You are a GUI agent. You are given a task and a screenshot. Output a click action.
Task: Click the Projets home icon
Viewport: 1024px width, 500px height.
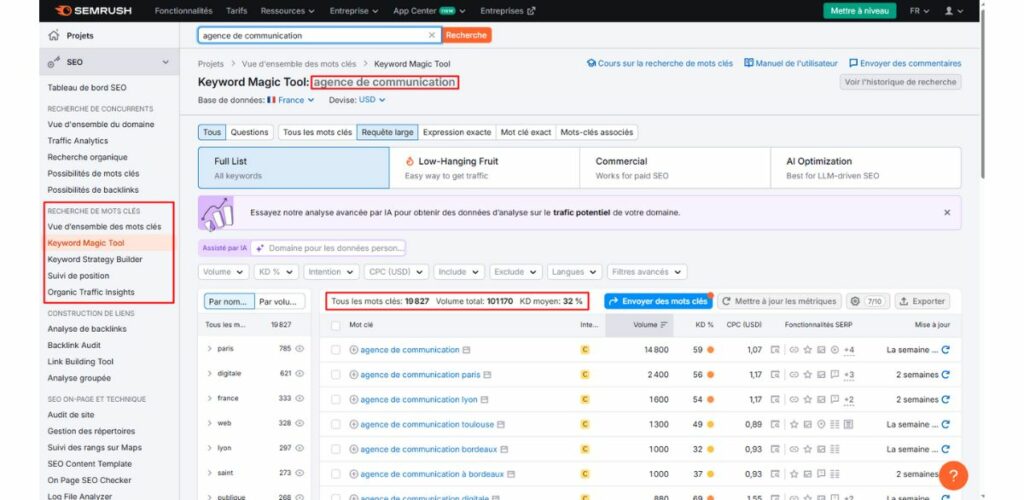click(54, 35)
